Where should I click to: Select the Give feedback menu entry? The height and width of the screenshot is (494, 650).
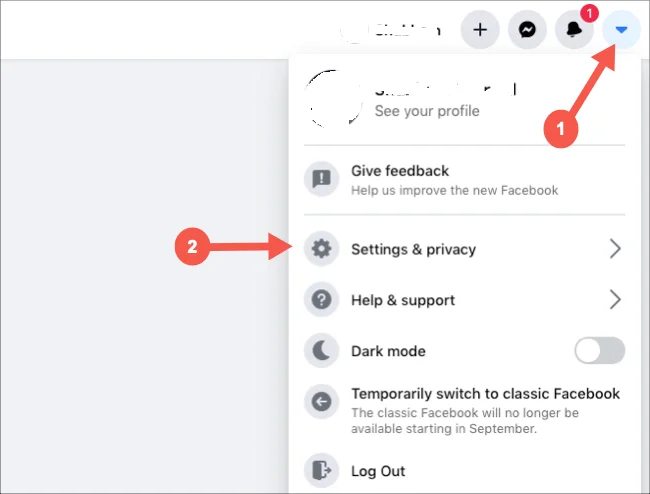tap(400, 171)
